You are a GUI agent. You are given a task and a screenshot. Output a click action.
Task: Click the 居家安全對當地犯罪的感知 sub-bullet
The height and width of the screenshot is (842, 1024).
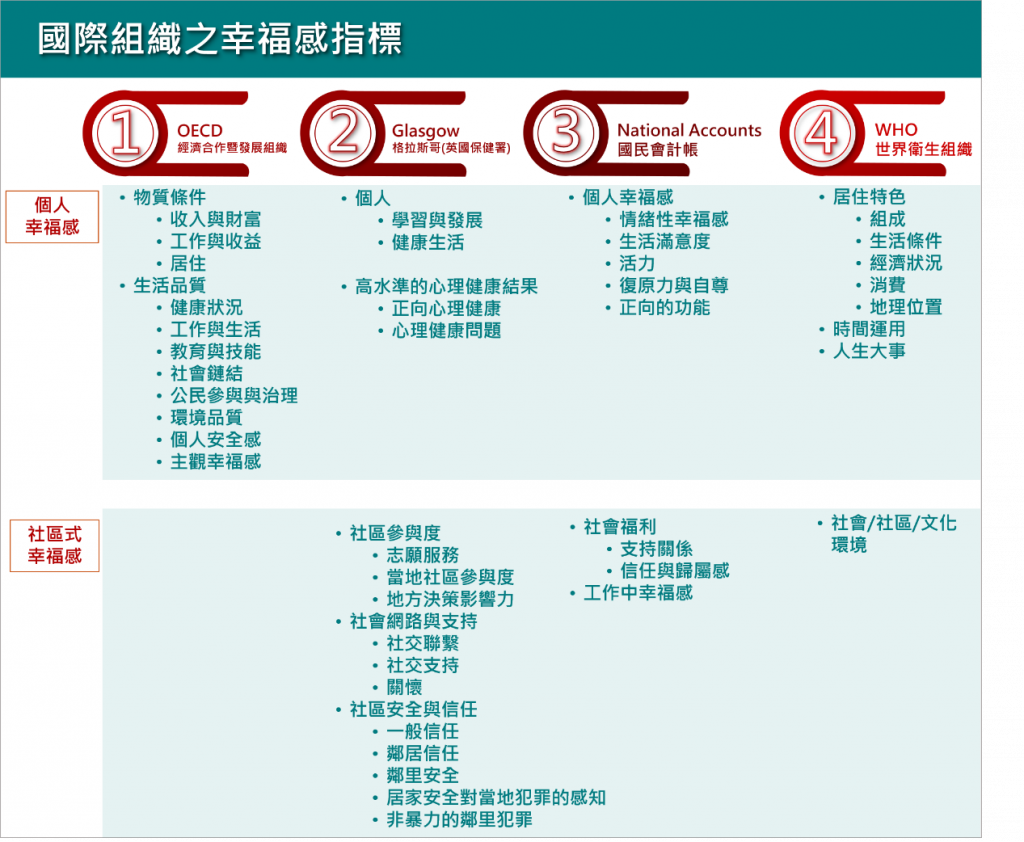496,798
